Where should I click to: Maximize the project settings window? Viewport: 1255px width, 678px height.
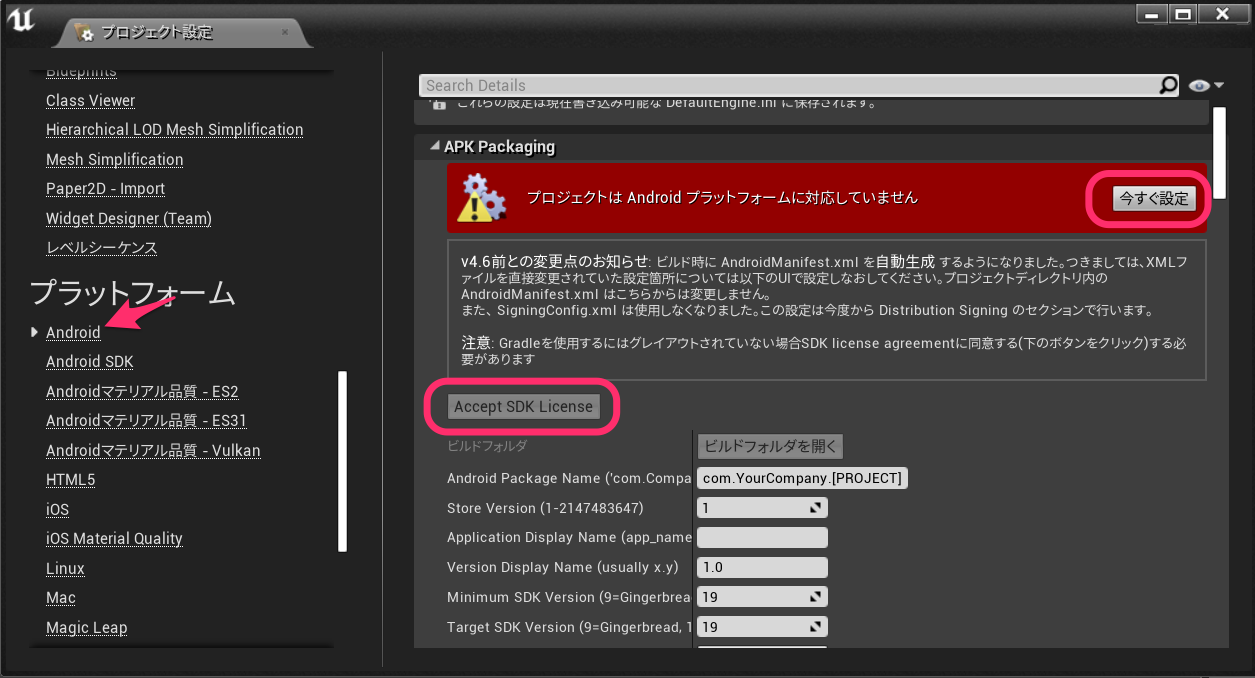click(1183, 14)
